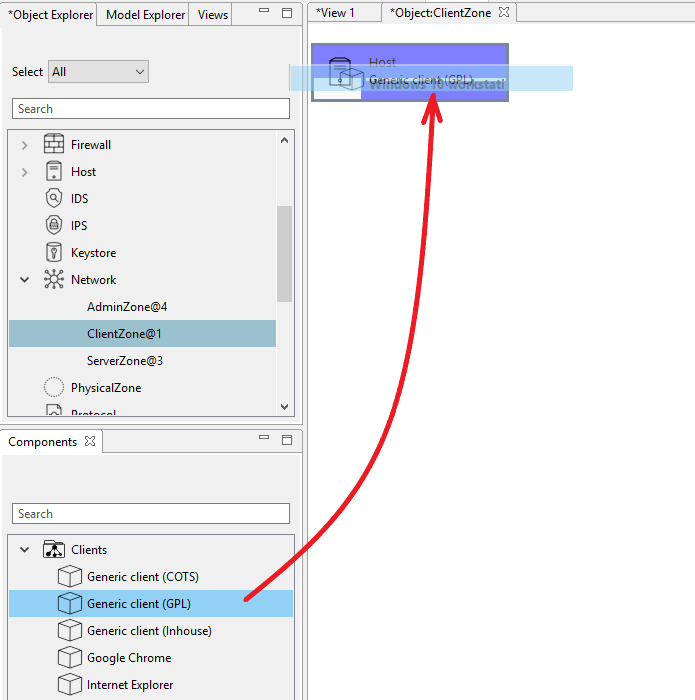The image size is (695, 700).
Task: Click the Clients folder icon
Action: coord(54,549)
